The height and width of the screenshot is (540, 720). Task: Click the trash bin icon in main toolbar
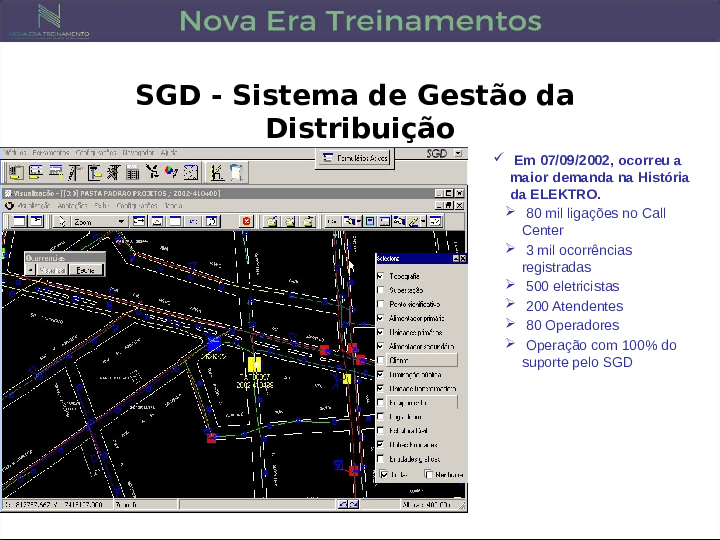(236, 172)
